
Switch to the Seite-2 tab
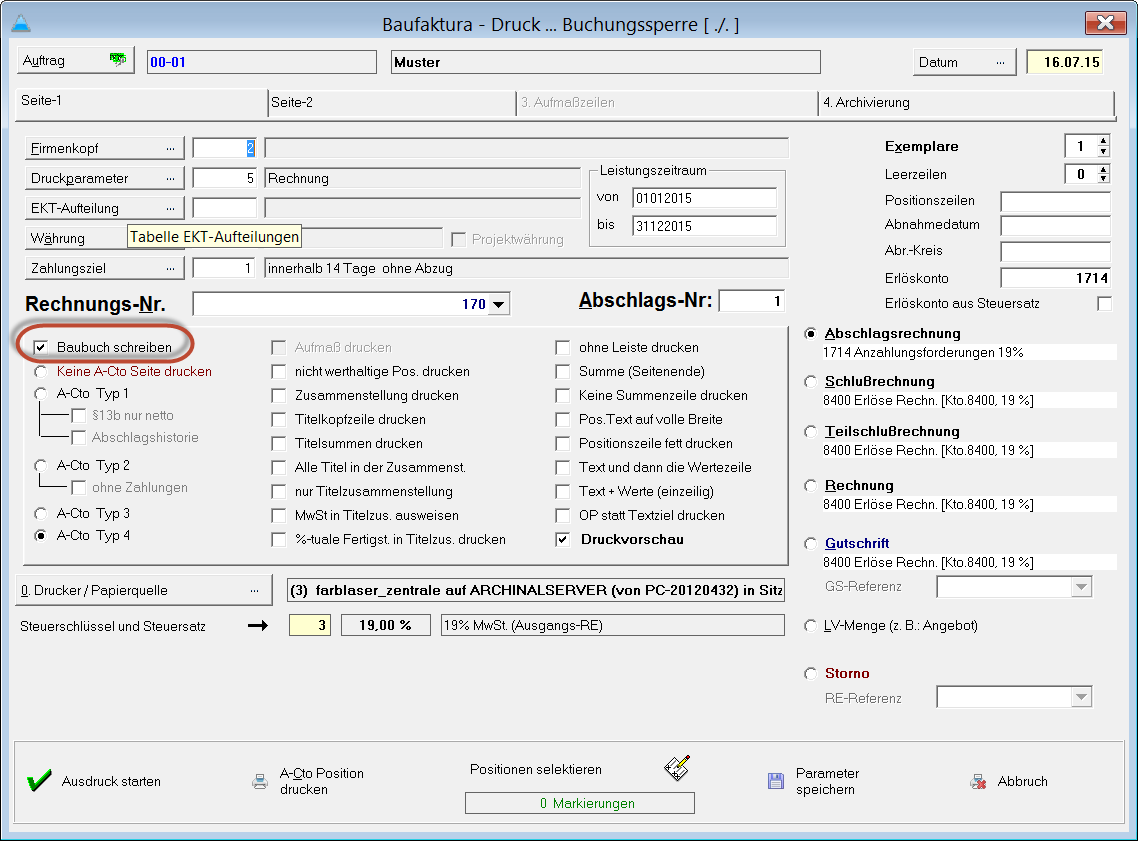point(292,102)
